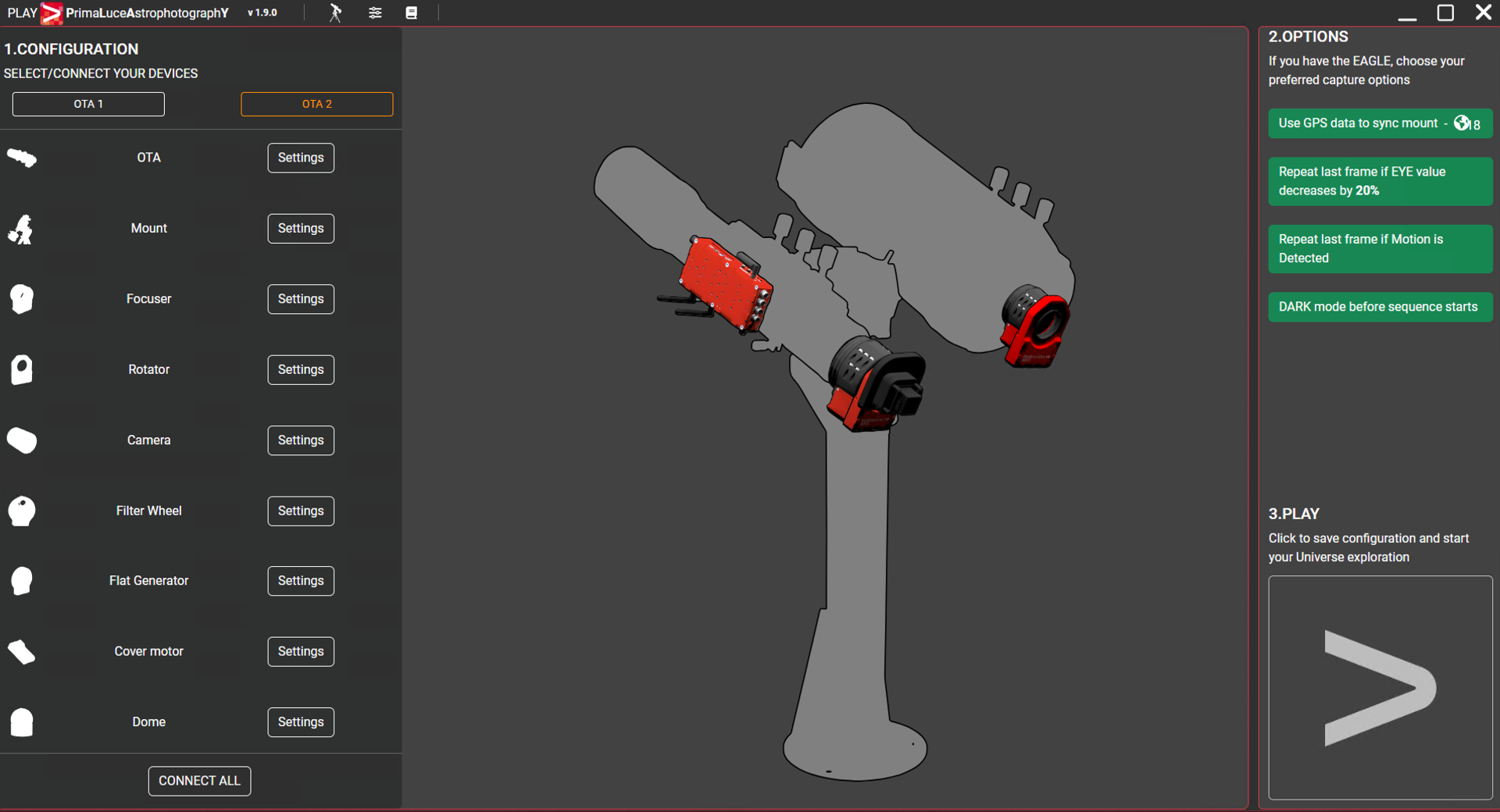
Task: Select the Dome device icon
Action: [x=21, y=722]
